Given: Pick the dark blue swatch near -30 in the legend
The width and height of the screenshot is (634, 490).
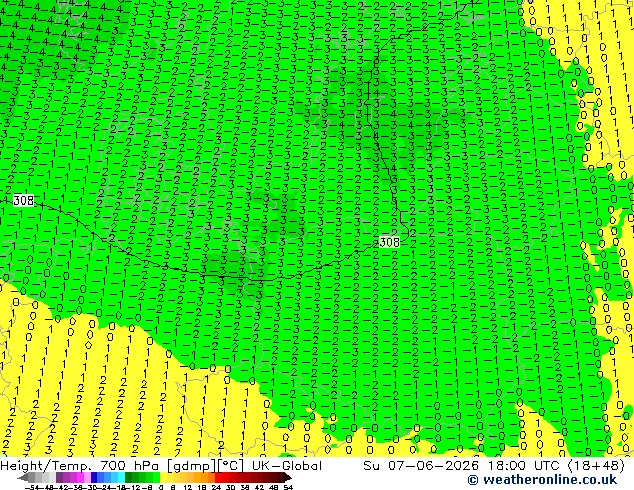Looking at the screenshot, I should point(94,477).
